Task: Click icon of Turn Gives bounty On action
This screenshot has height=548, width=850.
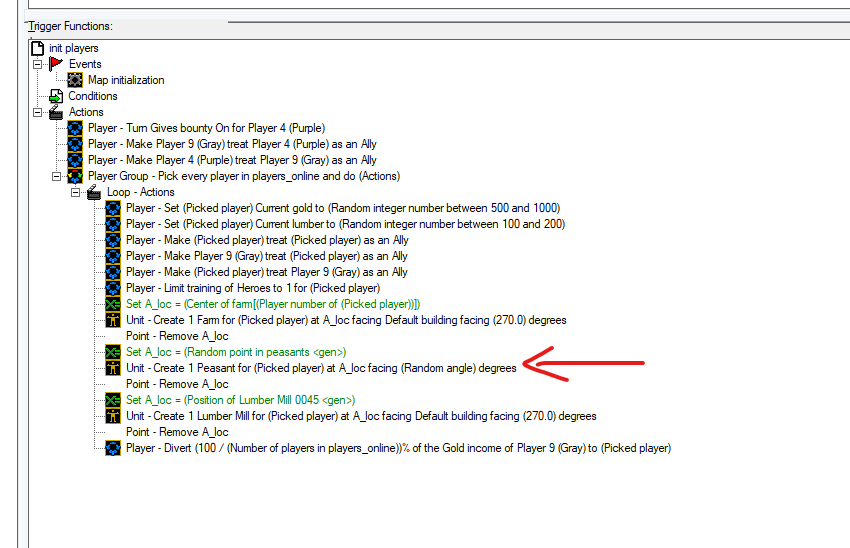Action: point(75,128)
